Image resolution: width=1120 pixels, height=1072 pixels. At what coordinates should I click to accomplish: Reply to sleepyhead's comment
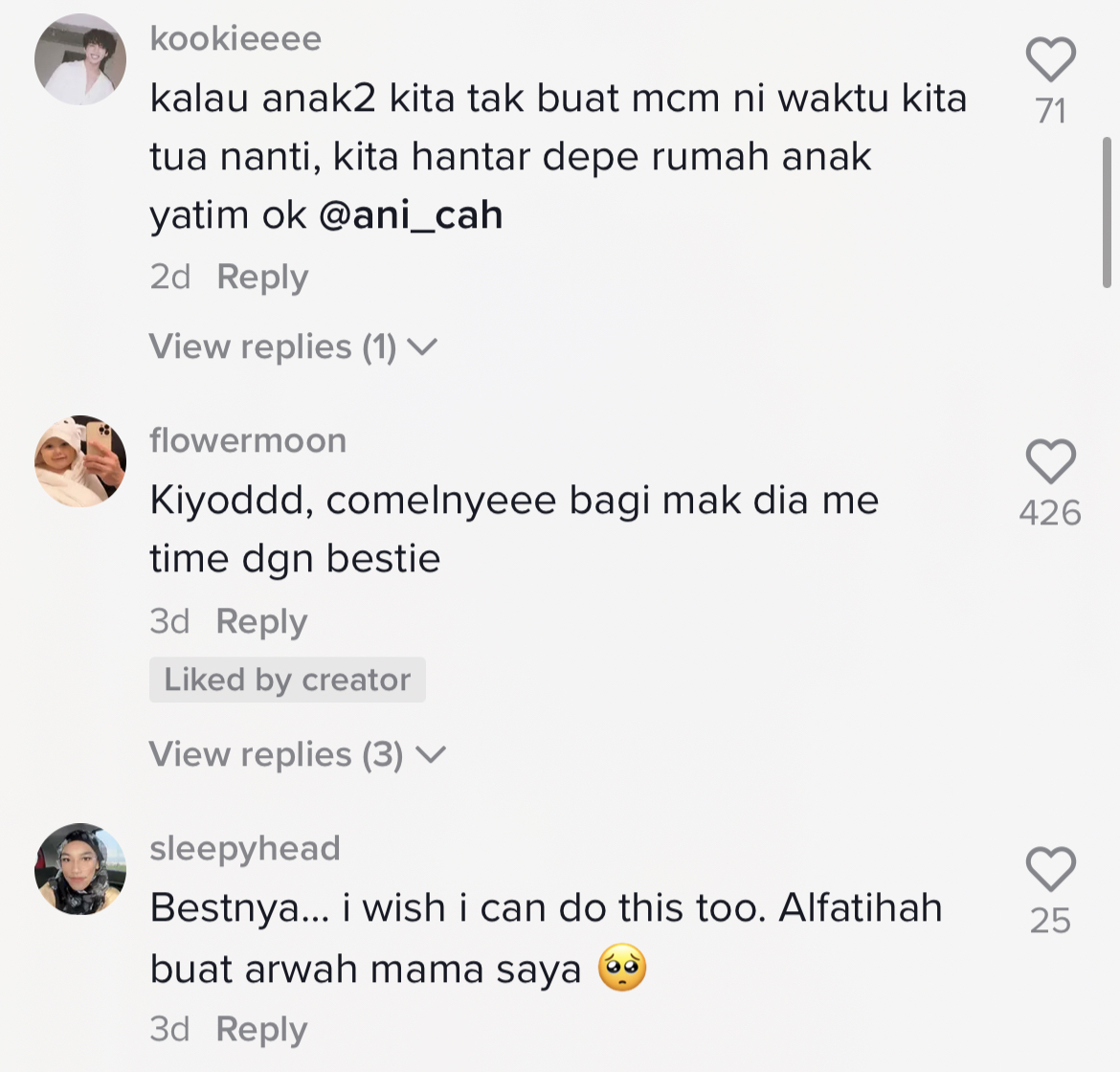point(261,1029)
